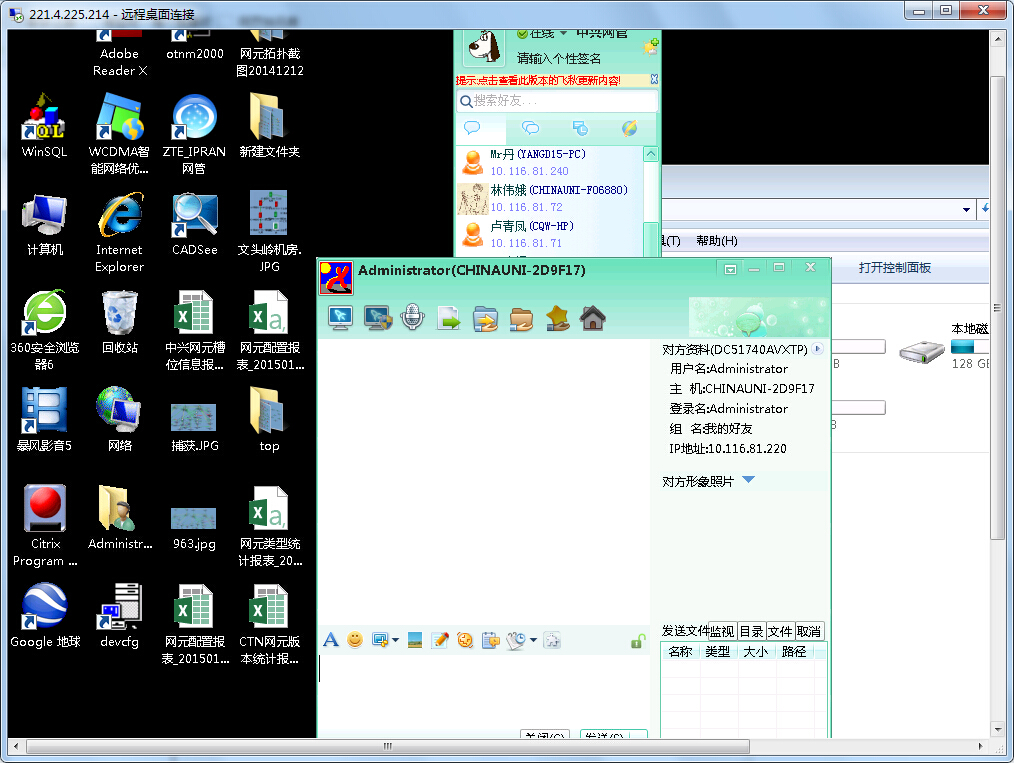Close the yellow update tip bar
This screenshot has height=763, width=1014.
[x=654, y=79]
